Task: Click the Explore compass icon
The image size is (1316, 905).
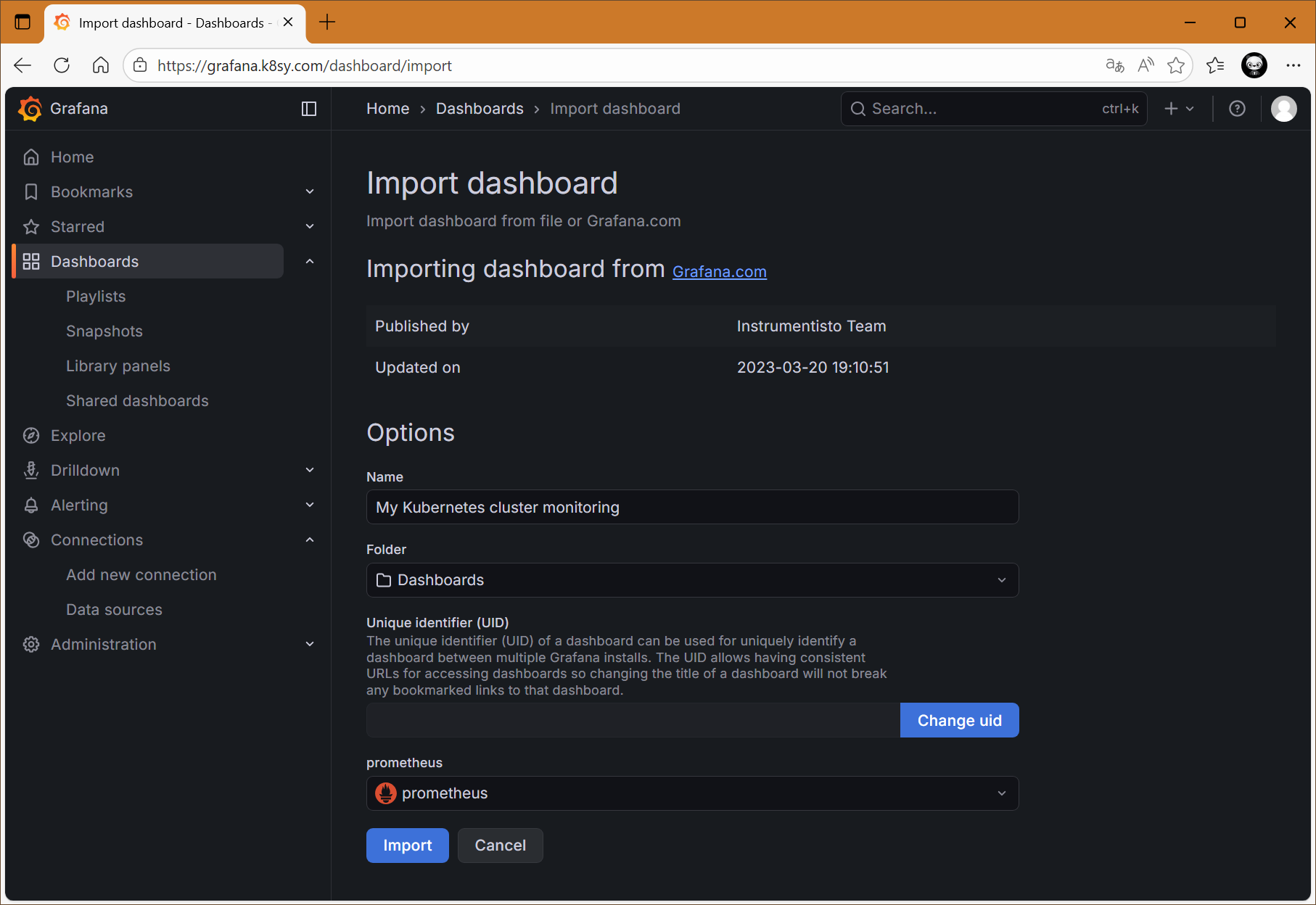Action: pyautogui.click(x=31, y=436)
